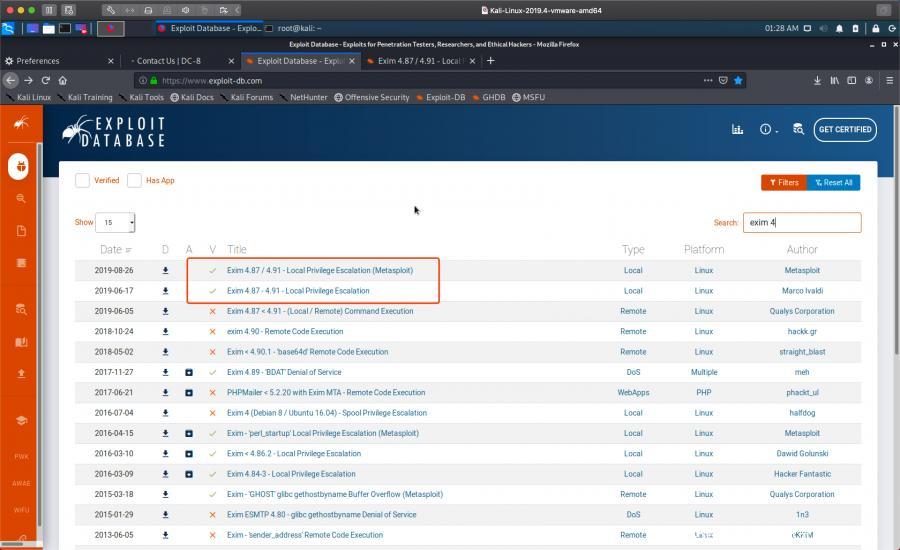Switch to the Exim 4.87 / 4.91 tab

pyautogui.click(x=420, y=61)
